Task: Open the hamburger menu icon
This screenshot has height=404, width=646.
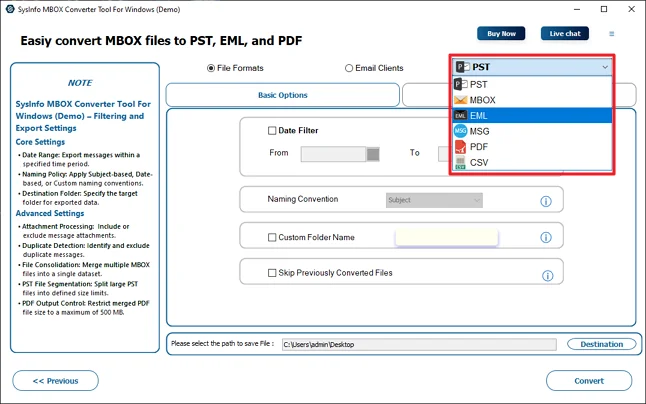Action: point(612,34)
